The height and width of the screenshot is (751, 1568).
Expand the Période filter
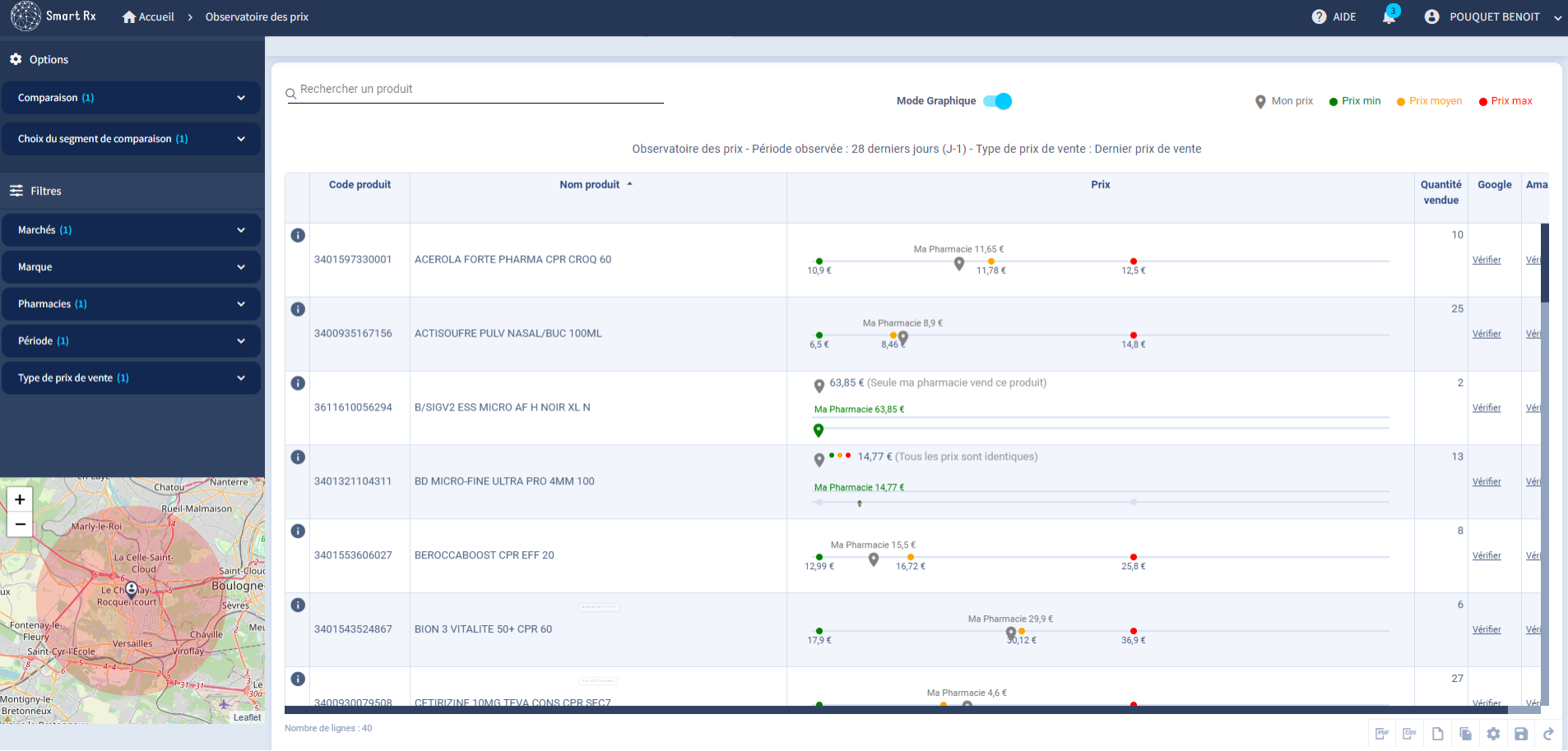(x=132, y=341)
